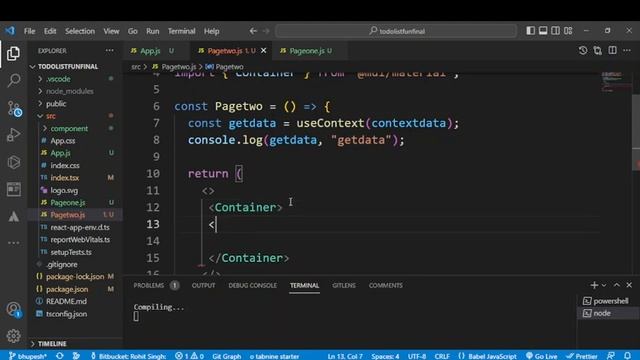Split the editor right
This screenshot has width=640, height=360.
tap(612, 50)
